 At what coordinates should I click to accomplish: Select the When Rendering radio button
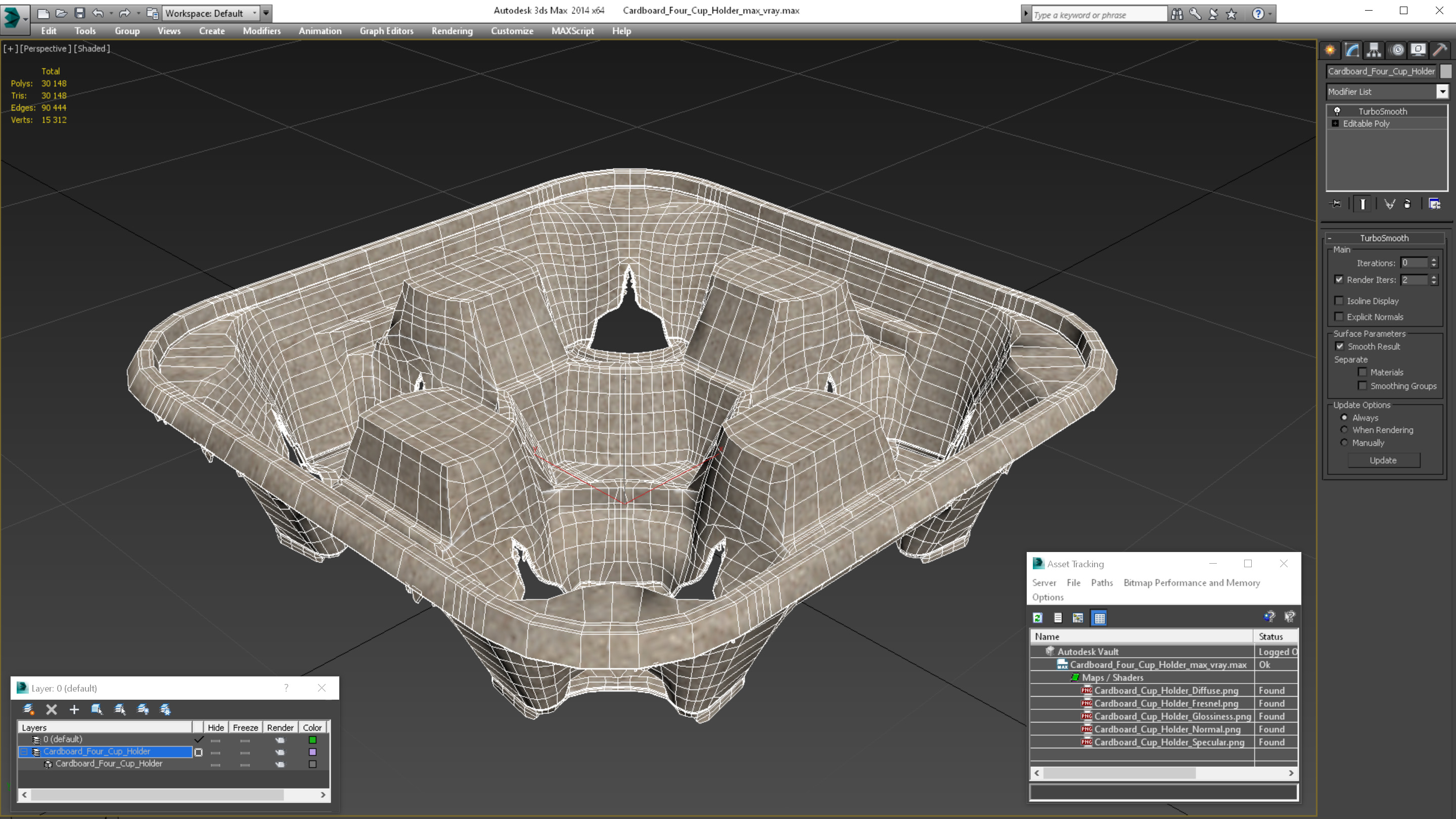(x=1344, y=430)
